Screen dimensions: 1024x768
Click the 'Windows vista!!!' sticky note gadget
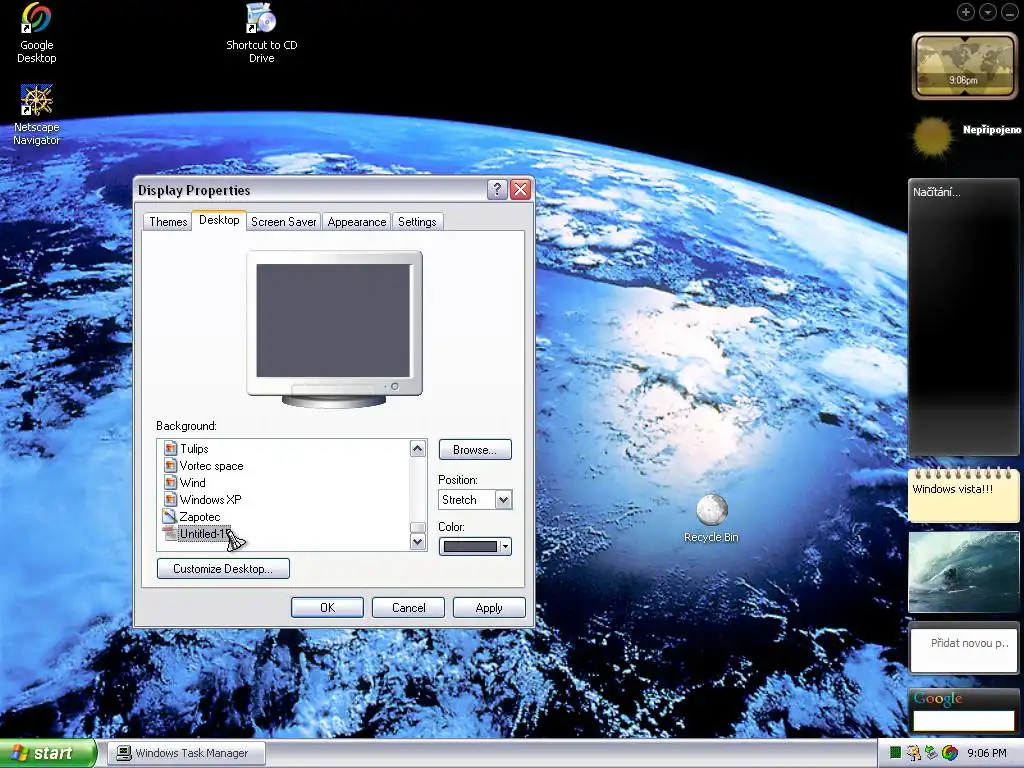tap(964, 496)
